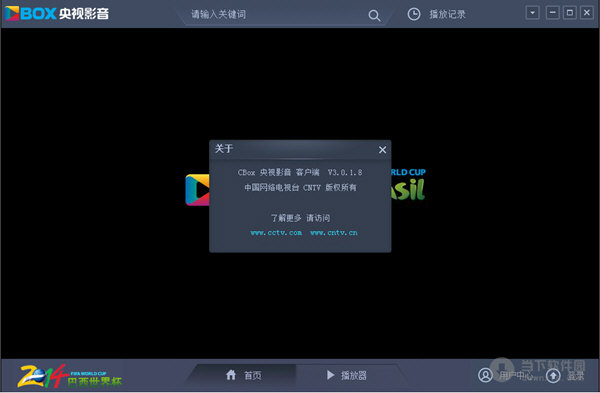Viewport: 600px width, 393px height.
Task: Click the 了解更多 请访问 text
Action: pos(300,218)
